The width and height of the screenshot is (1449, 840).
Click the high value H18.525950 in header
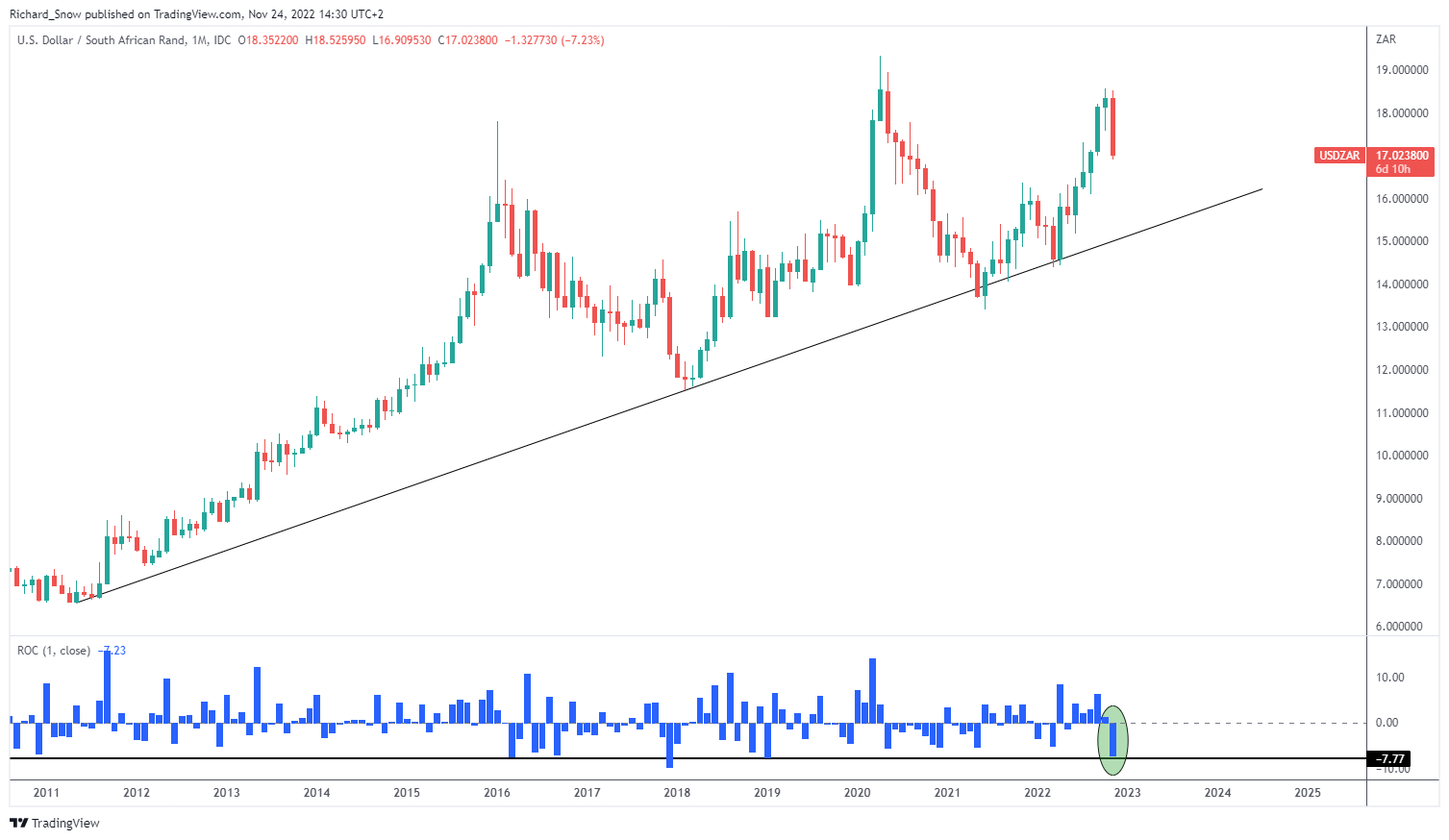[x=336, y=40]
